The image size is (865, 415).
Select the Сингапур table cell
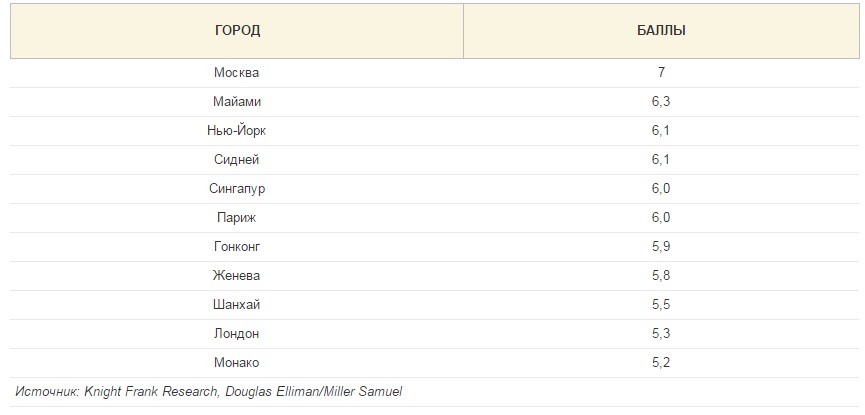pos(237,189)
